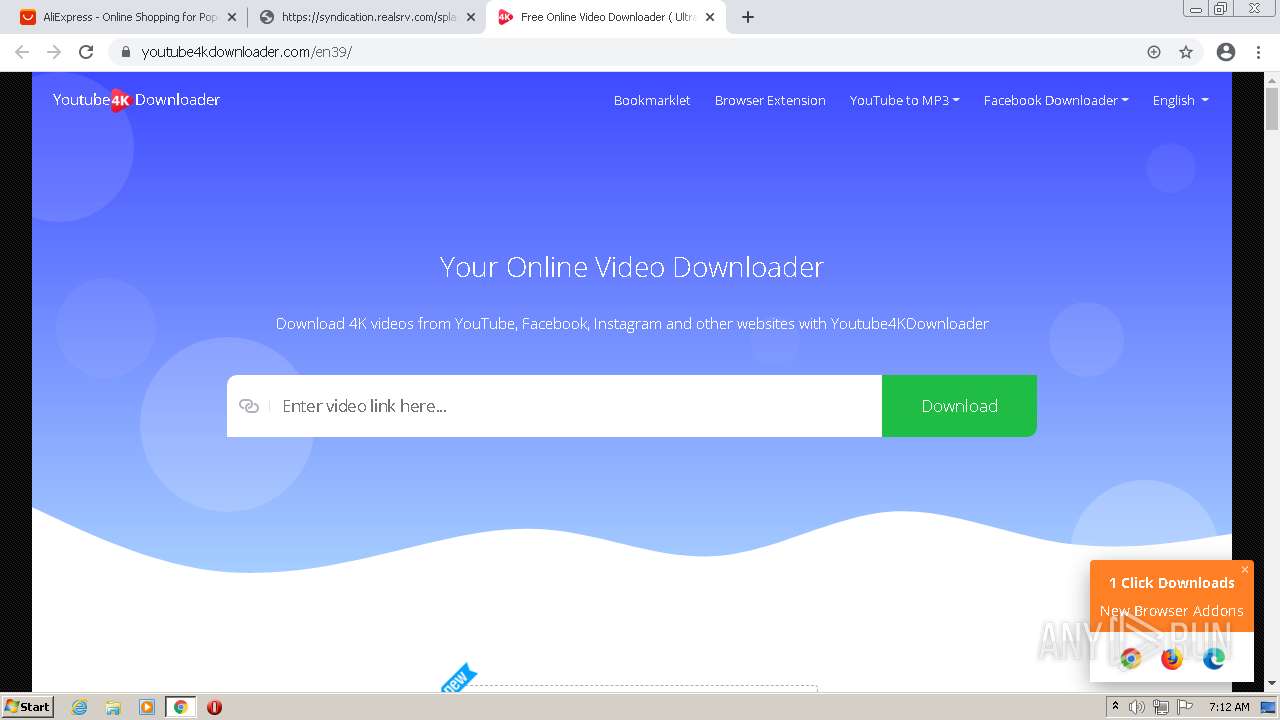
Task: Click the install/add circle icon in the address bar
Action: coord(1154,52)
